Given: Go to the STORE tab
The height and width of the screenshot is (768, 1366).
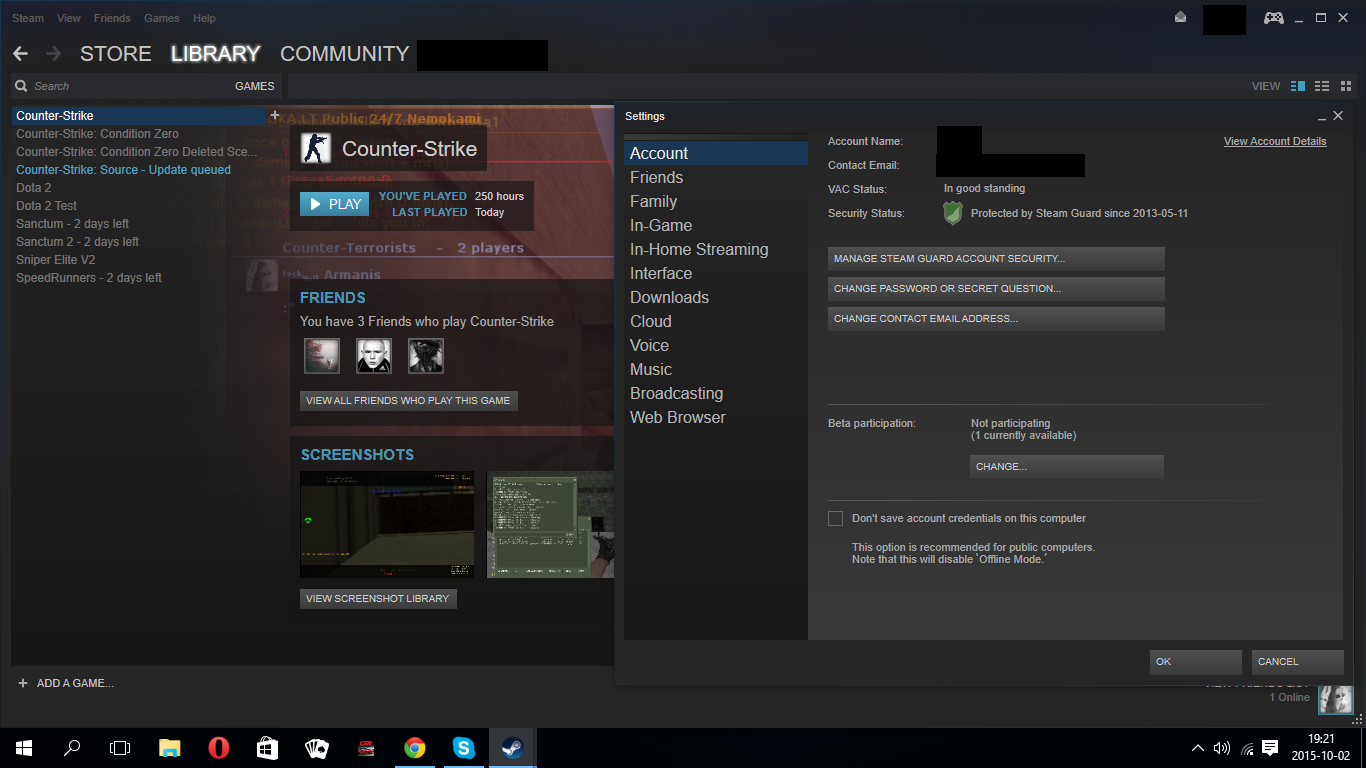Looking at the screenshot, I should (116, 54).
